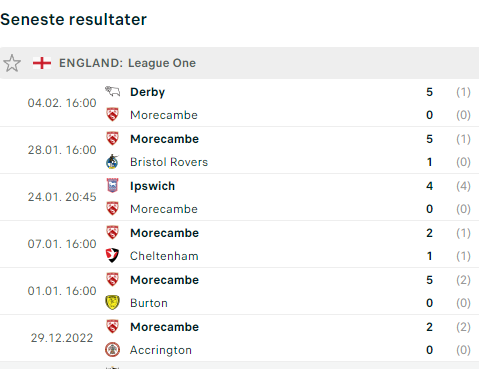The image size is (479, 369).
Task: Click Ipswich's final score of 4
Action: pyautogui.click(x=429, y=186)
